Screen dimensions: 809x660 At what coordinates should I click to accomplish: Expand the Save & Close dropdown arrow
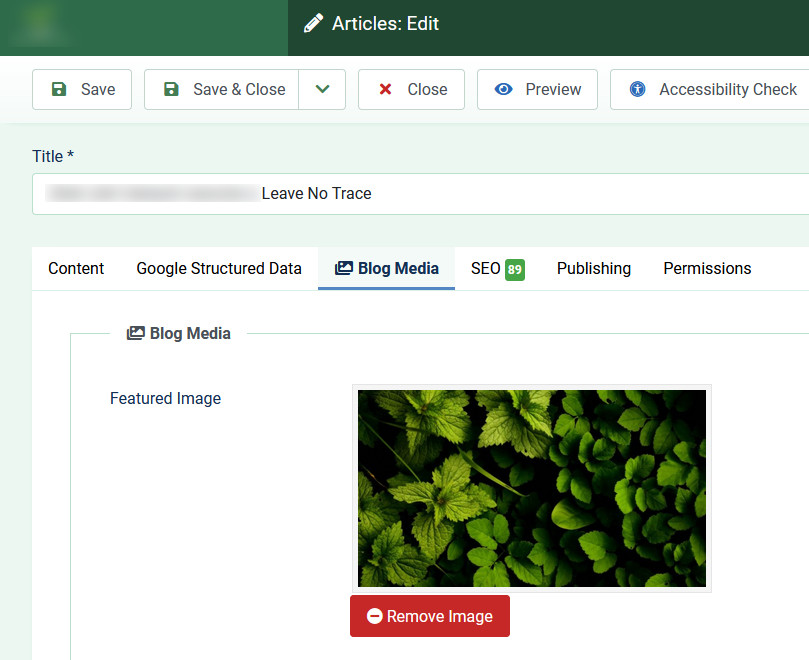[322, 89]
